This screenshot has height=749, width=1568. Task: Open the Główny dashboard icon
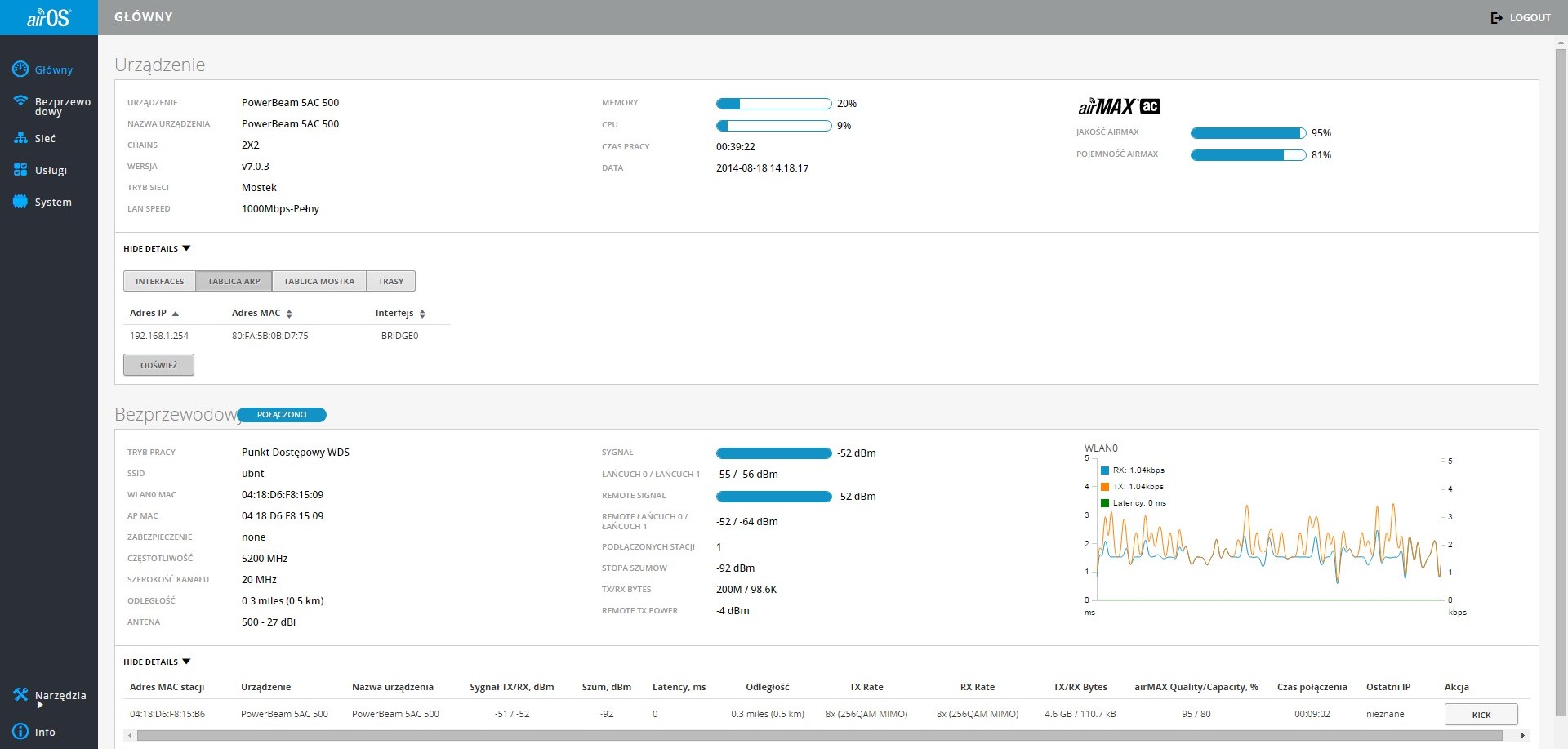(x=20, y=69)
